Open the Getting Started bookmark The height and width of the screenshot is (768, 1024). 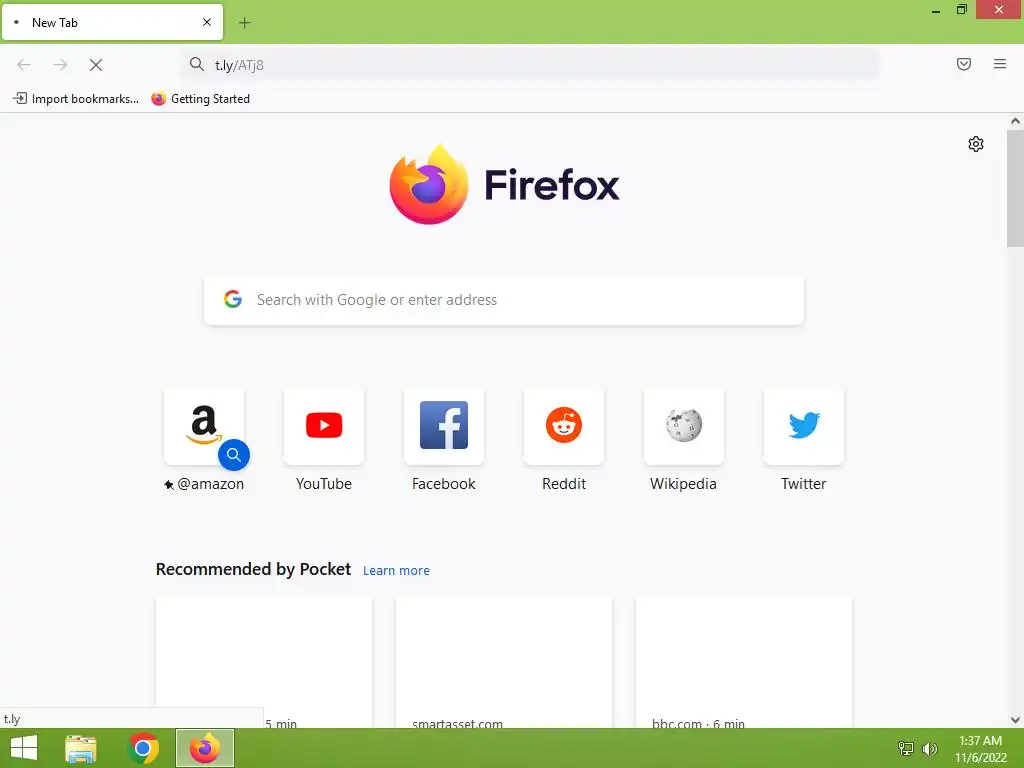click(200, 99)
